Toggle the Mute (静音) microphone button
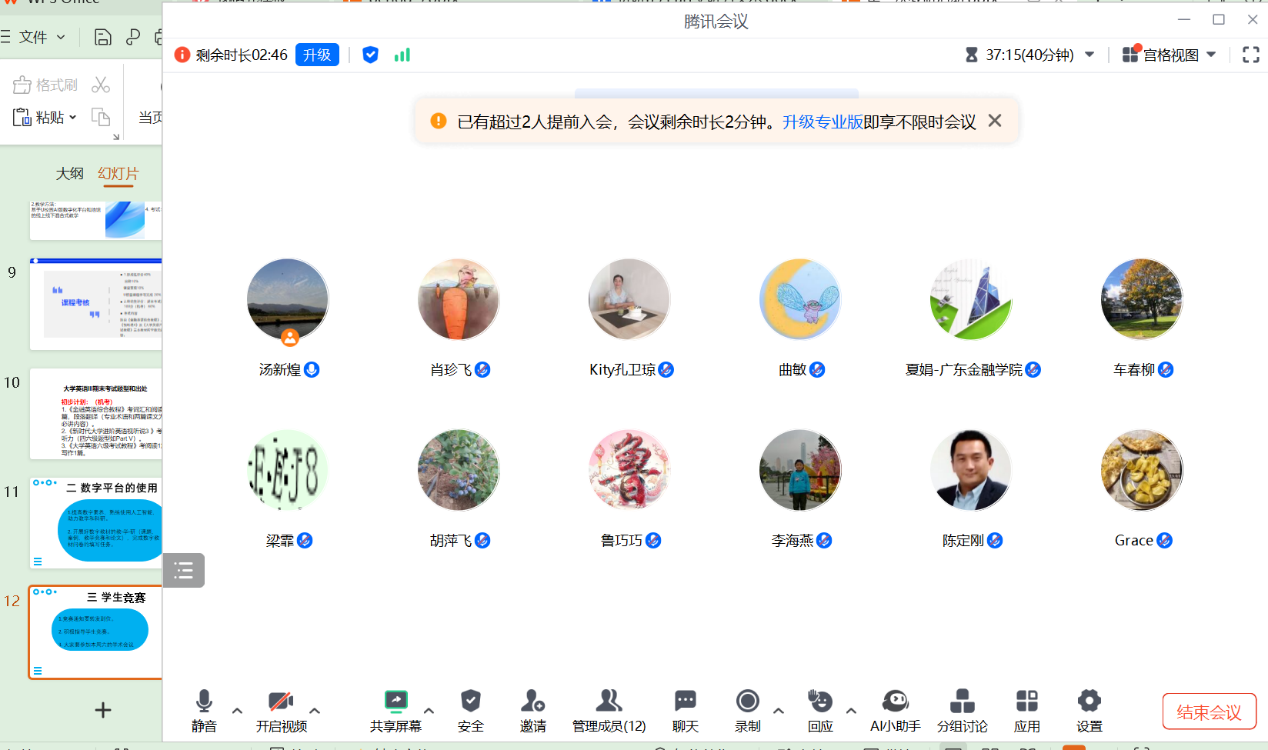This screenshot has height=750, width=1268. [204, 702]
